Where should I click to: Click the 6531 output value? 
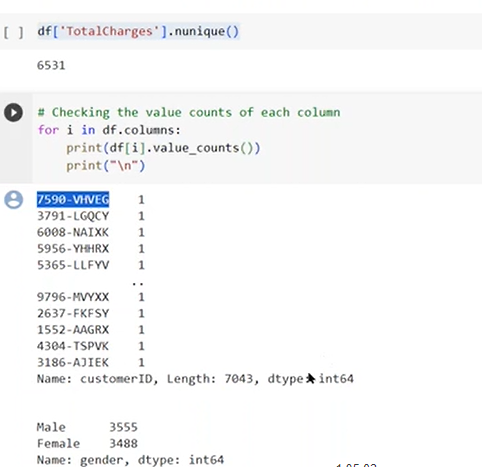click(51, 65)
